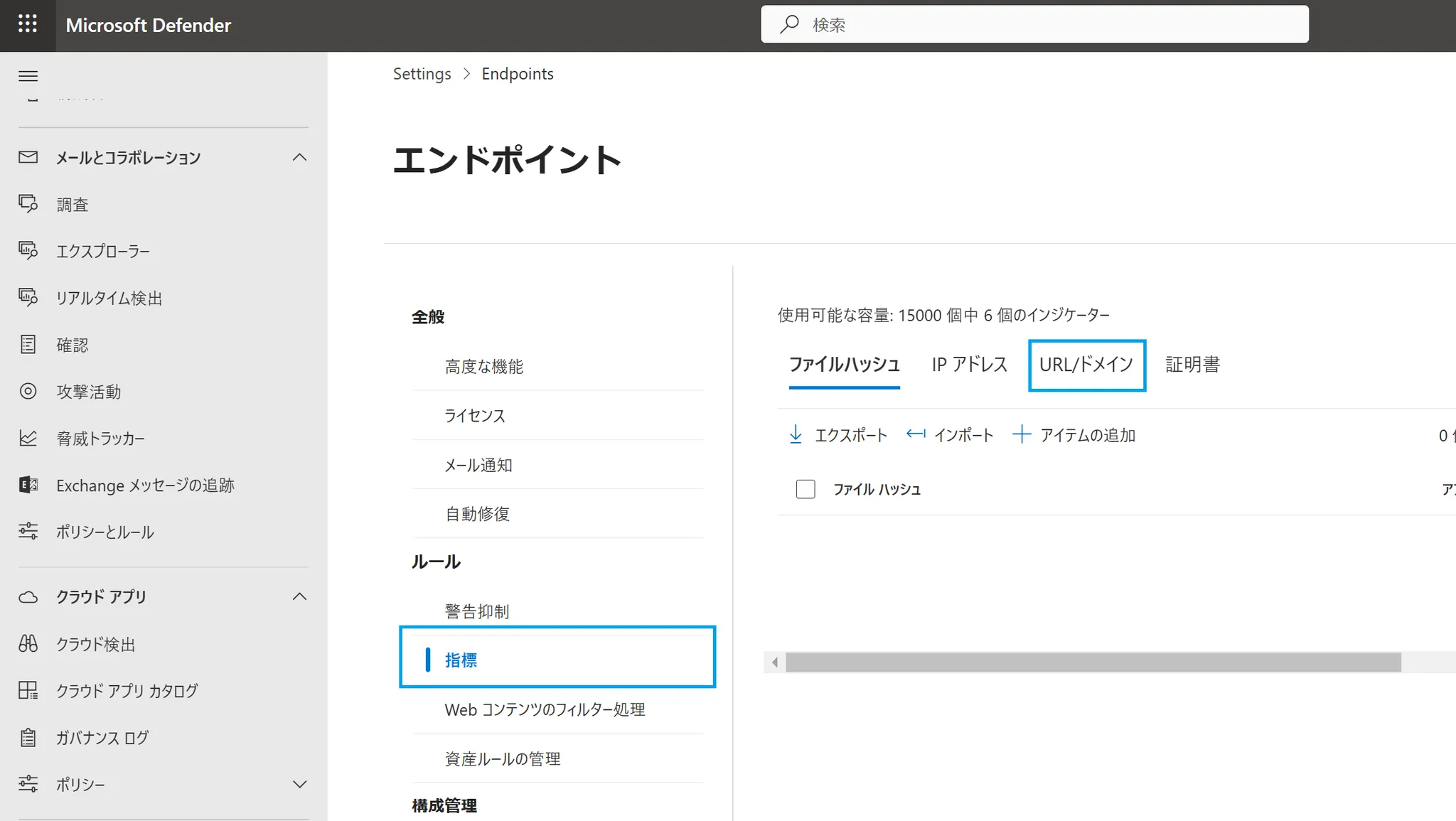Select all via ファイル ハッシュ header checkbox

pos(805,489)
